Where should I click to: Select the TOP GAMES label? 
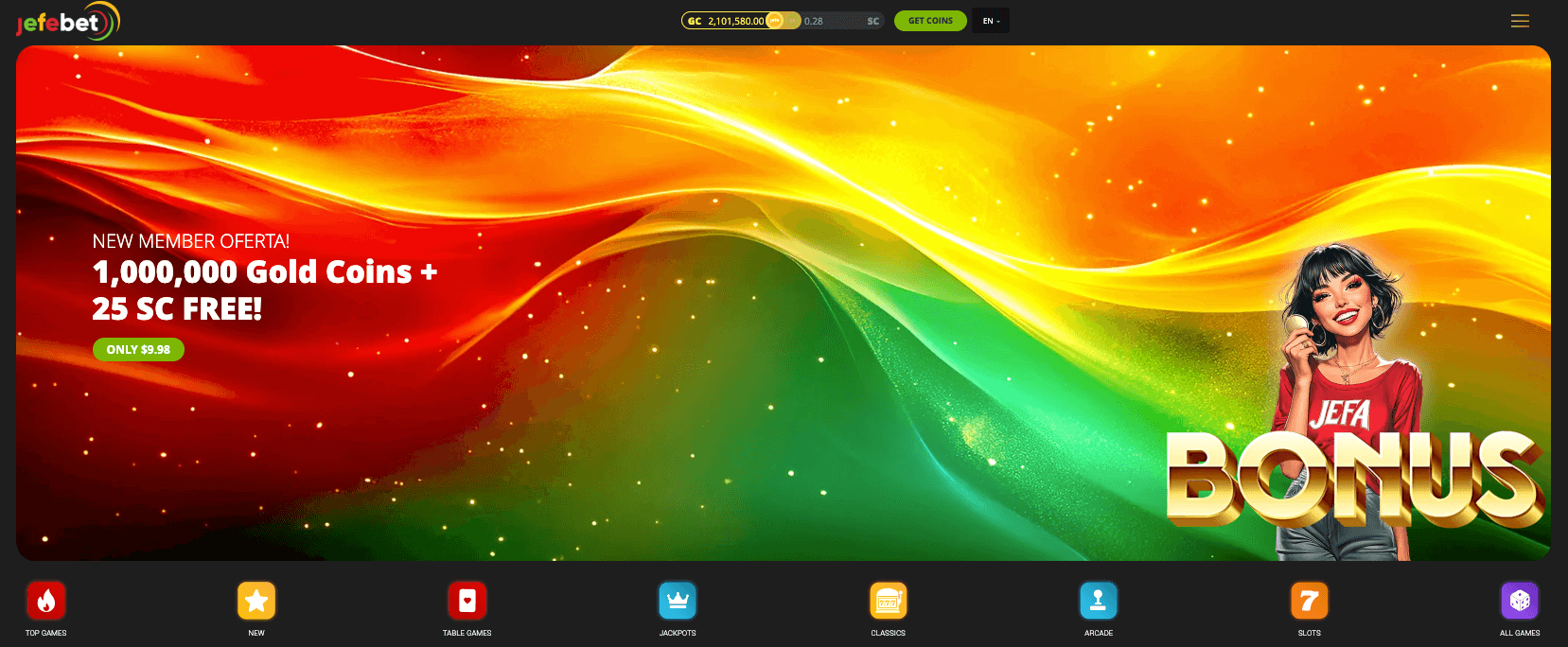[x=46, y=633]
